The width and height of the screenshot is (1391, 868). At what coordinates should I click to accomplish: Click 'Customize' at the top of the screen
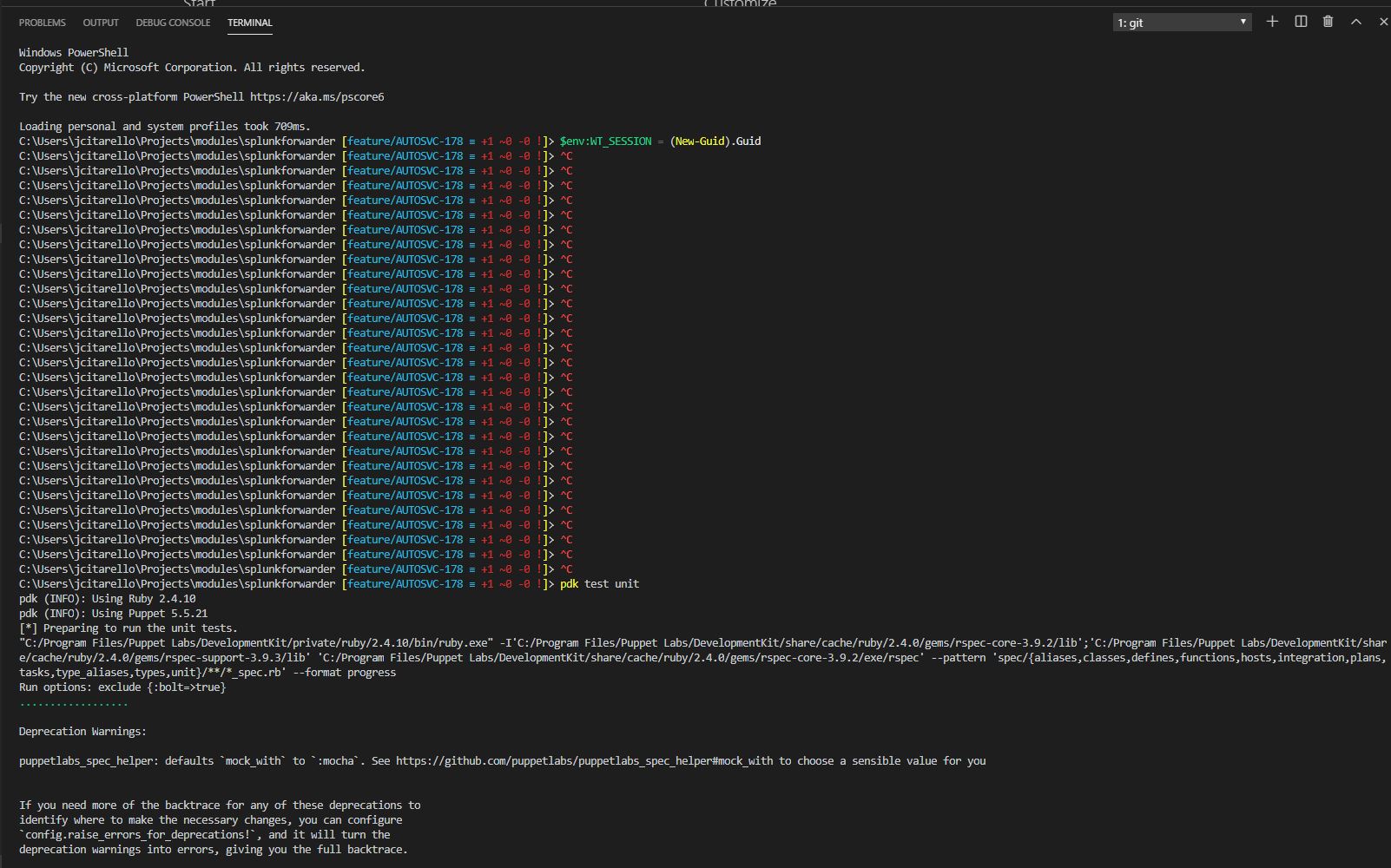click(739, 3)
